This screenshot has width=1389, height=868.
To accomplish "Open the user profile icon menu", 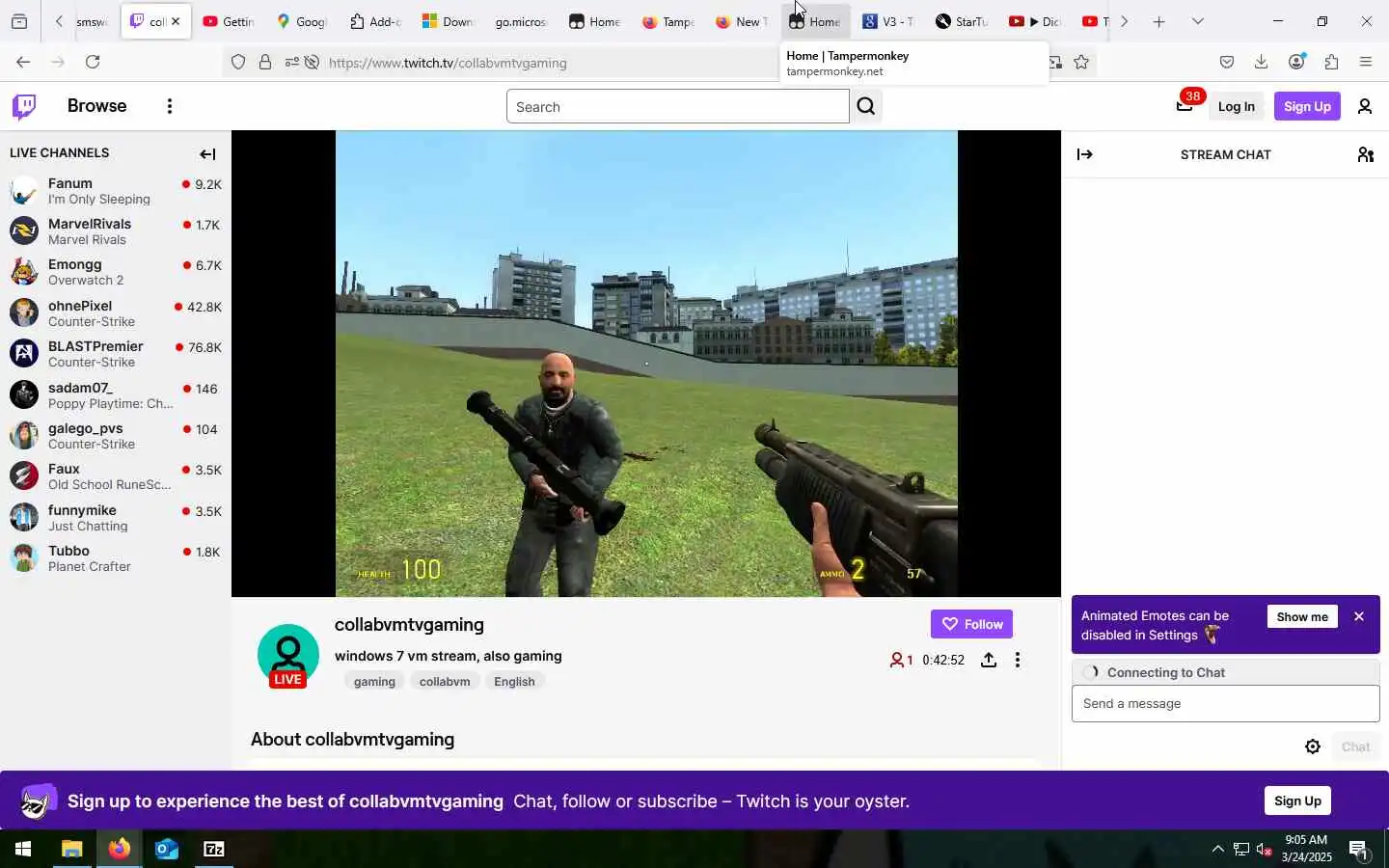I will coord(1365,106).
